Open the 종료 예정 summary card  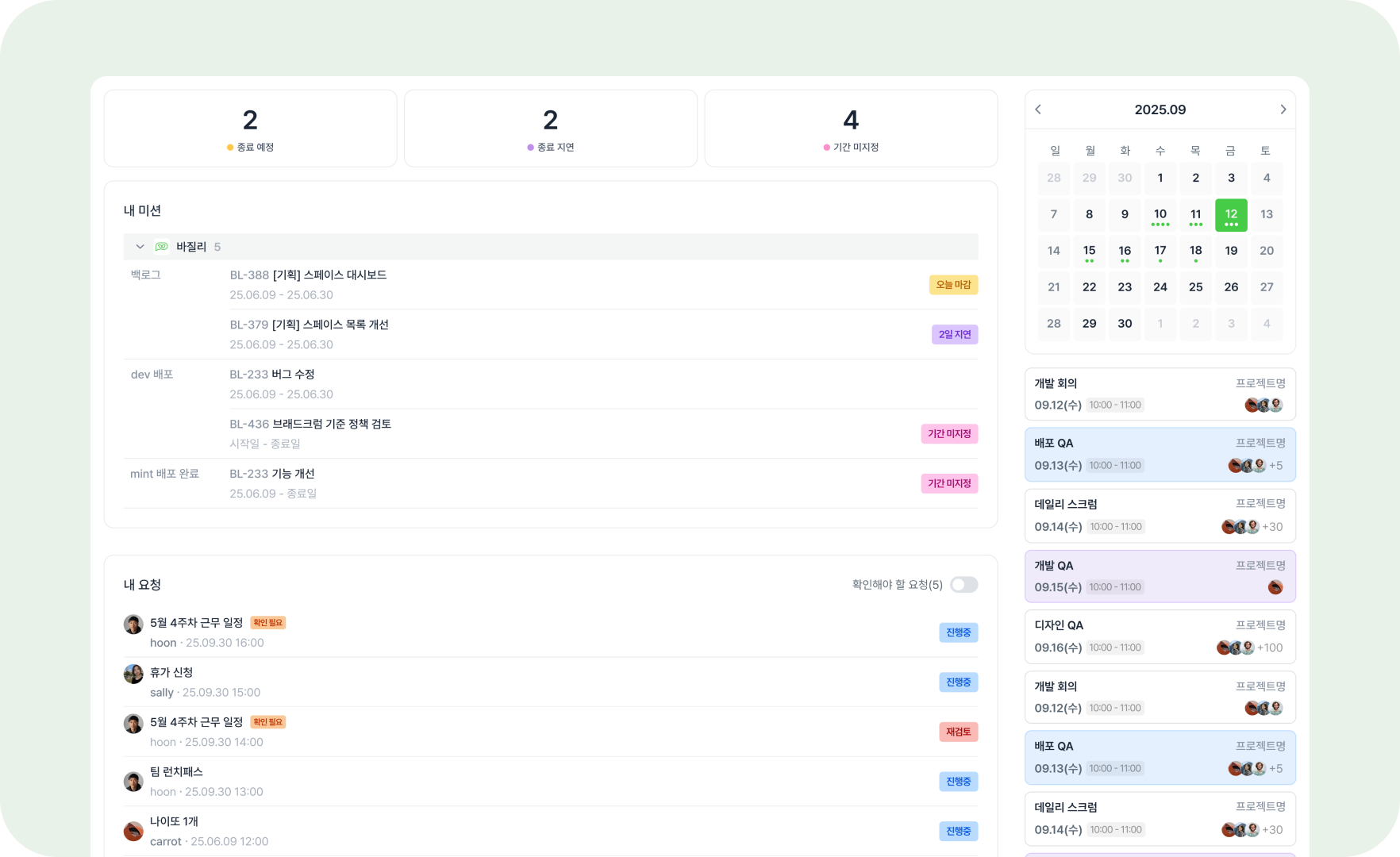point(251,129)
